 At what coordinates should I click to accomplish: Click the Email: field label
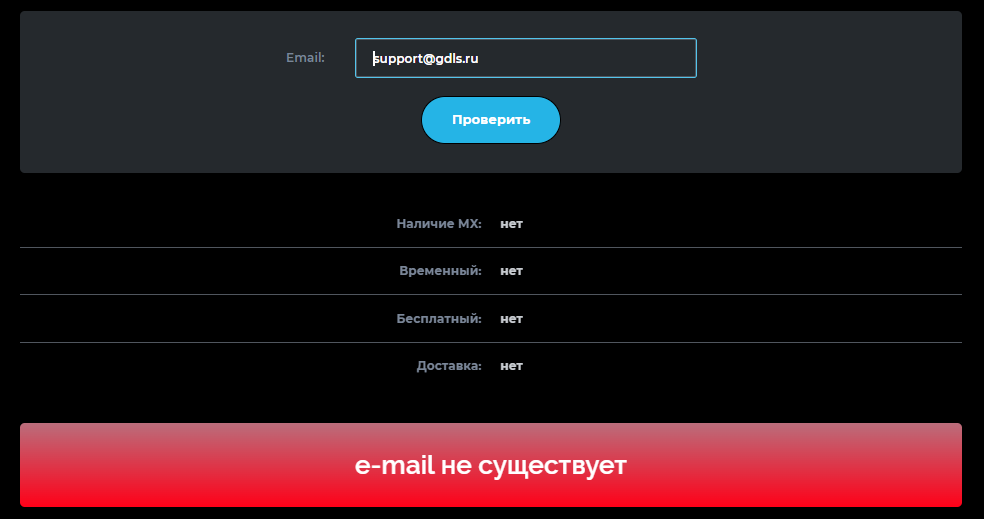(x=306, y=58)
